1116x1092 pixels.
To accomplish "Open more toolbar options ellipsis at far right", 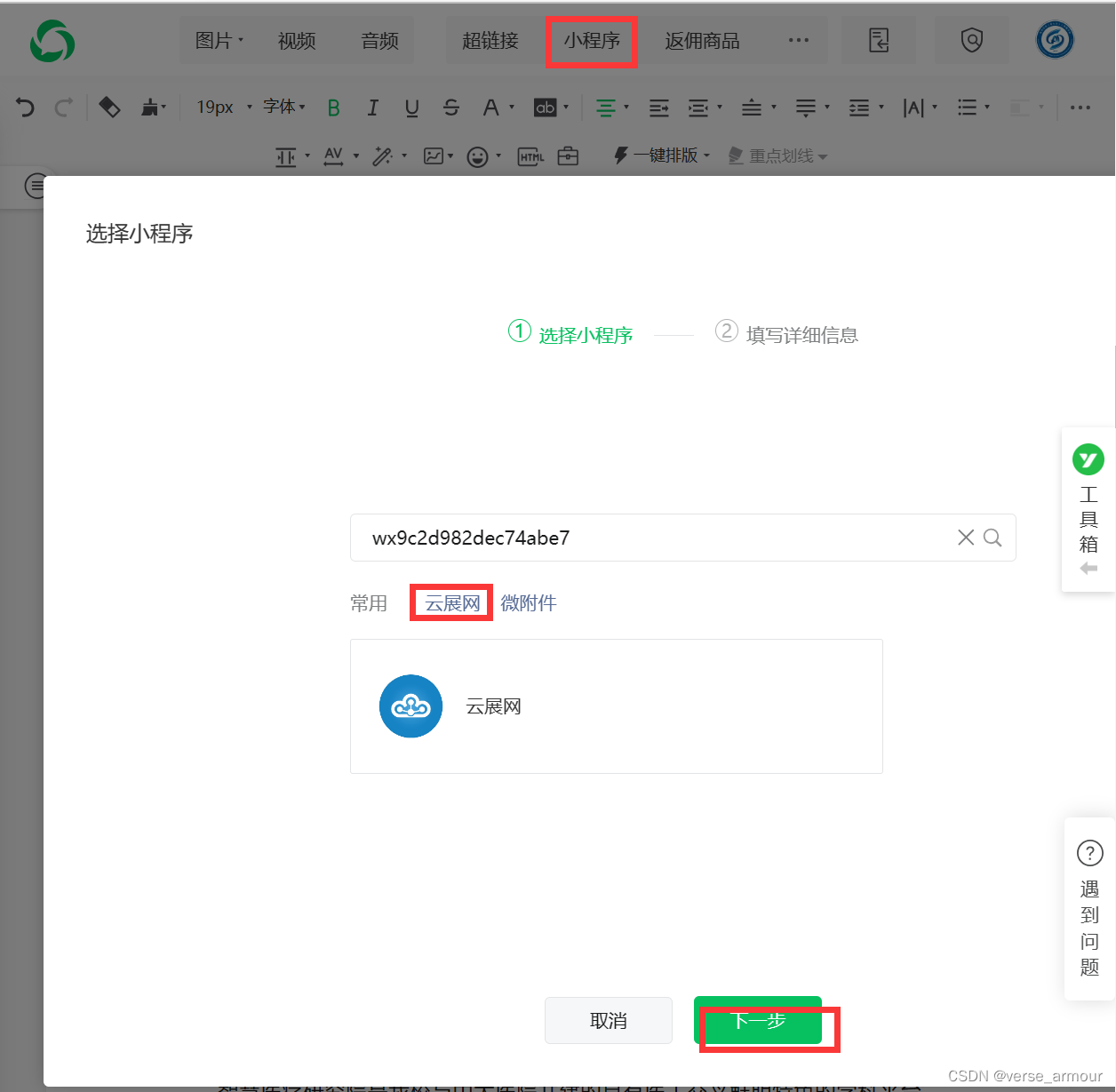I will click(1080, 108).
